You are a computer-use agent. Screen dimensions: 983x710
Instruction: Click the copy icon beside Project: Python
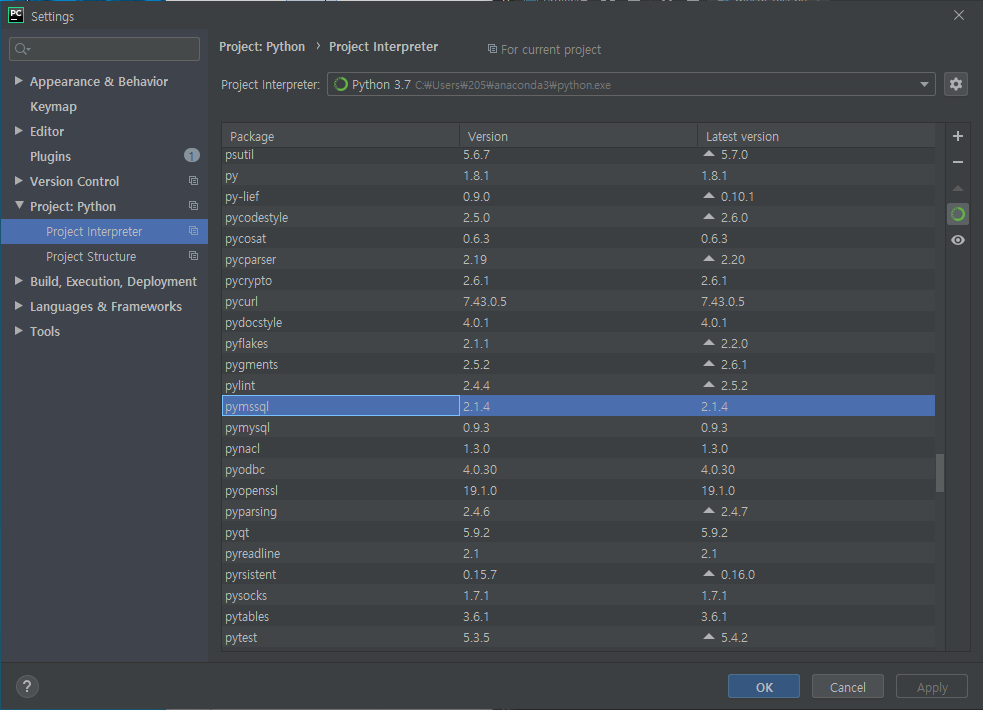[x=193, y=206]
